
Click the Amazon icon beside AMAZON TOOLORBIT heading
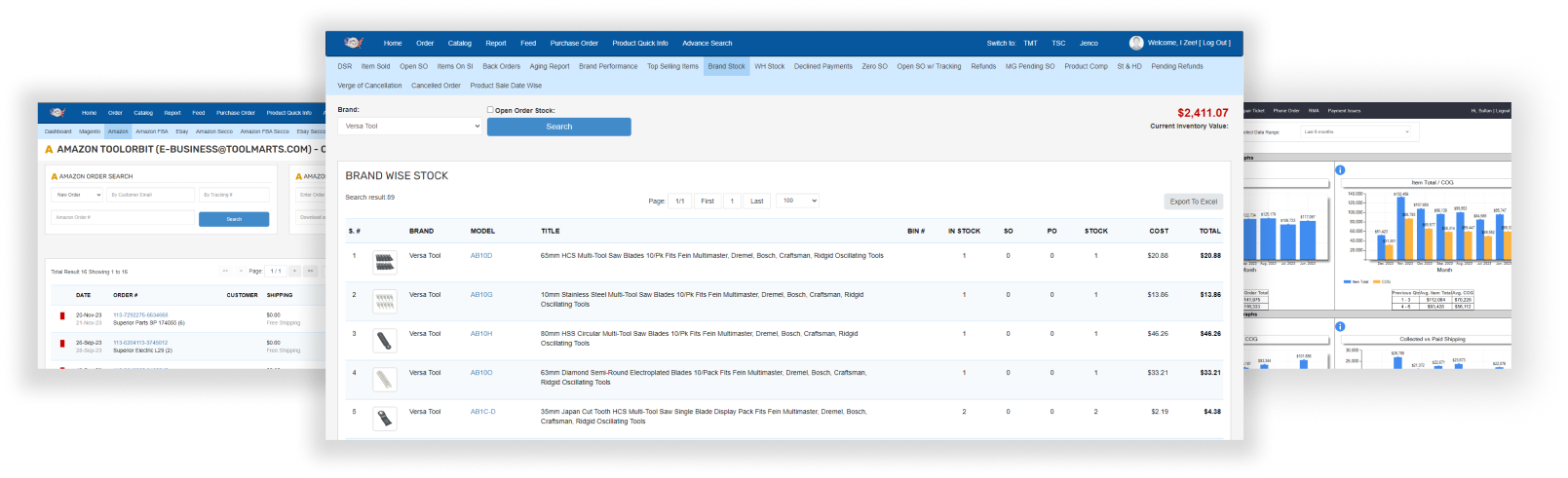pos(49,149)
